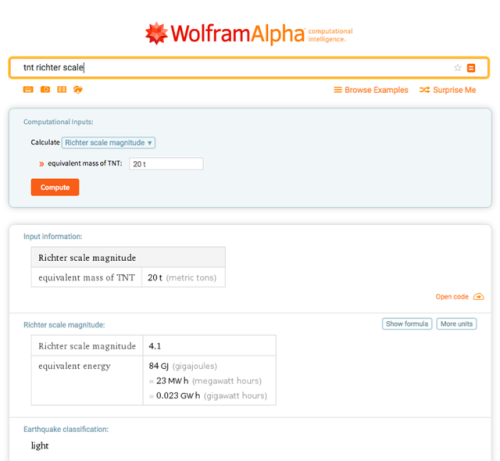Click the Richter scale magnitude table header
500x461 pixels.
(128, 257)
